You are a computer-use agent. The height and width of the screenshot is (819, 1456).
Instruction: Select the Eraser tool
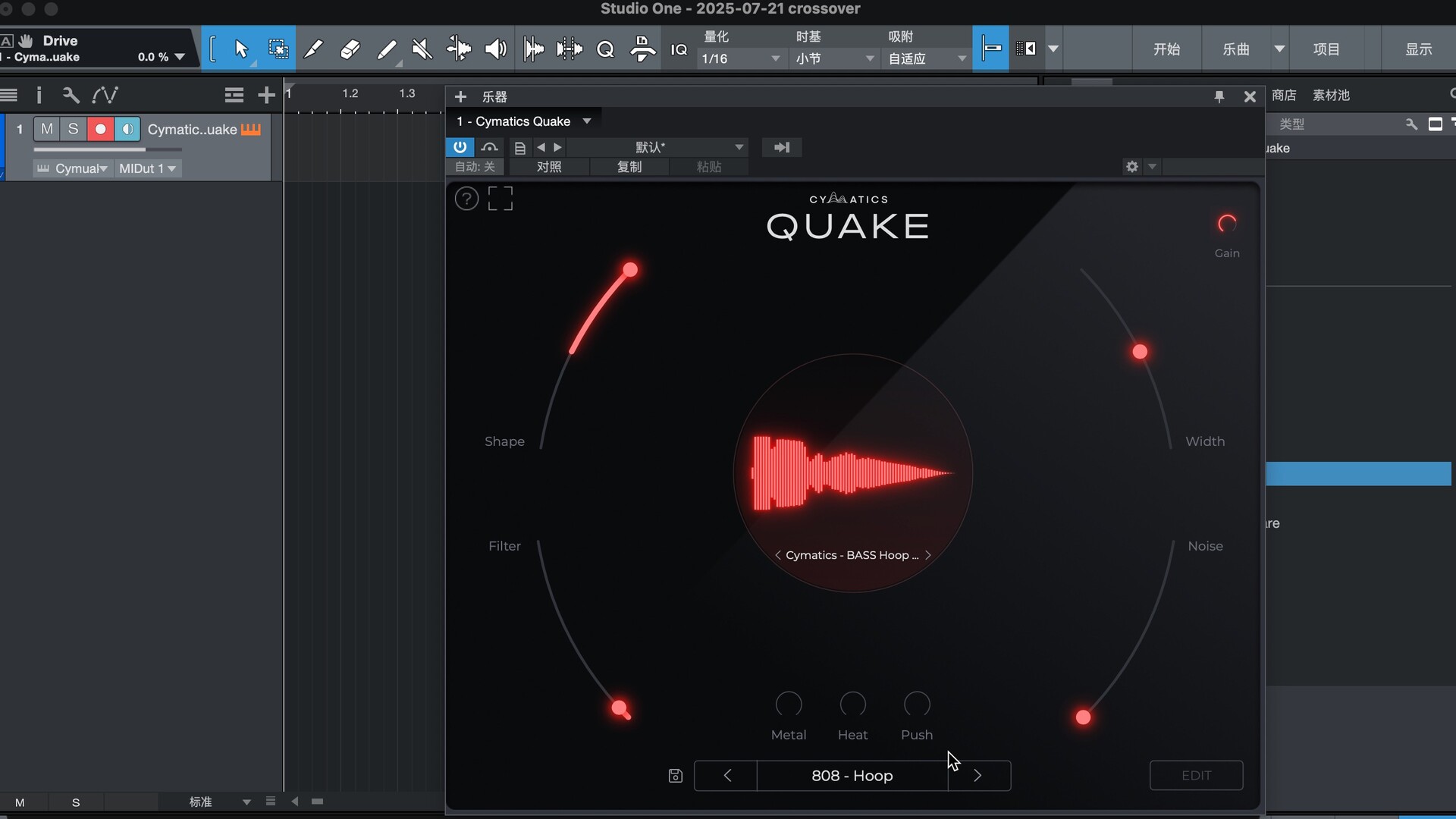click(350, 49)
